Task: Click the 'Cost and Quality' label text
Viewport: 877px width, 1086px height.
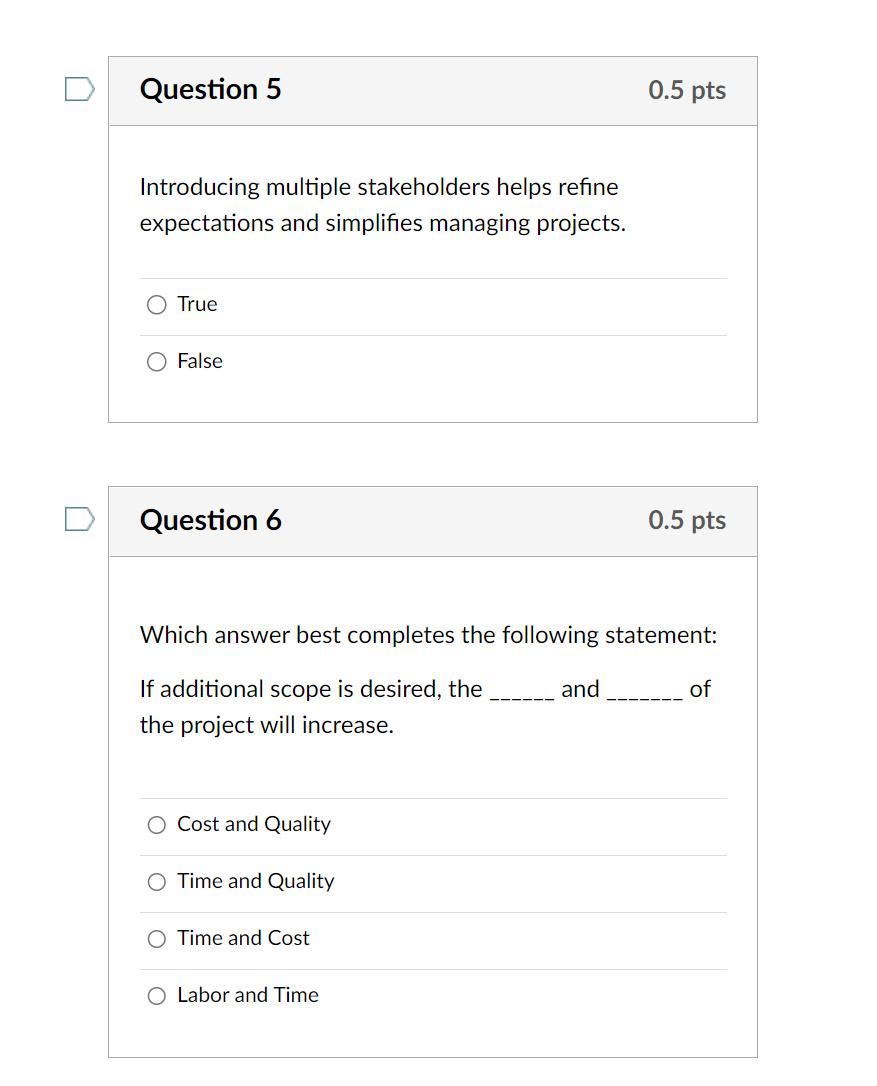Action: point(254,824)
